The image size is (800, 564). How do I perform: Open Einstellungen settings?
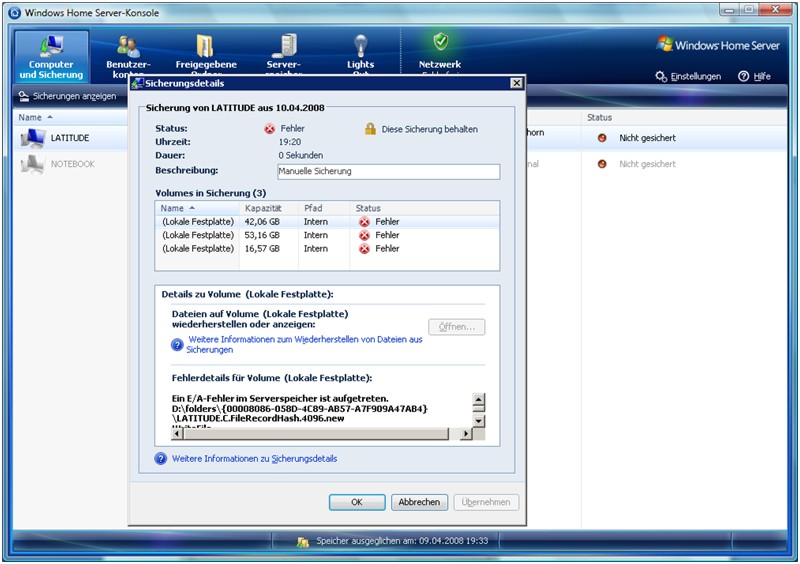click(x=688, y=77)
